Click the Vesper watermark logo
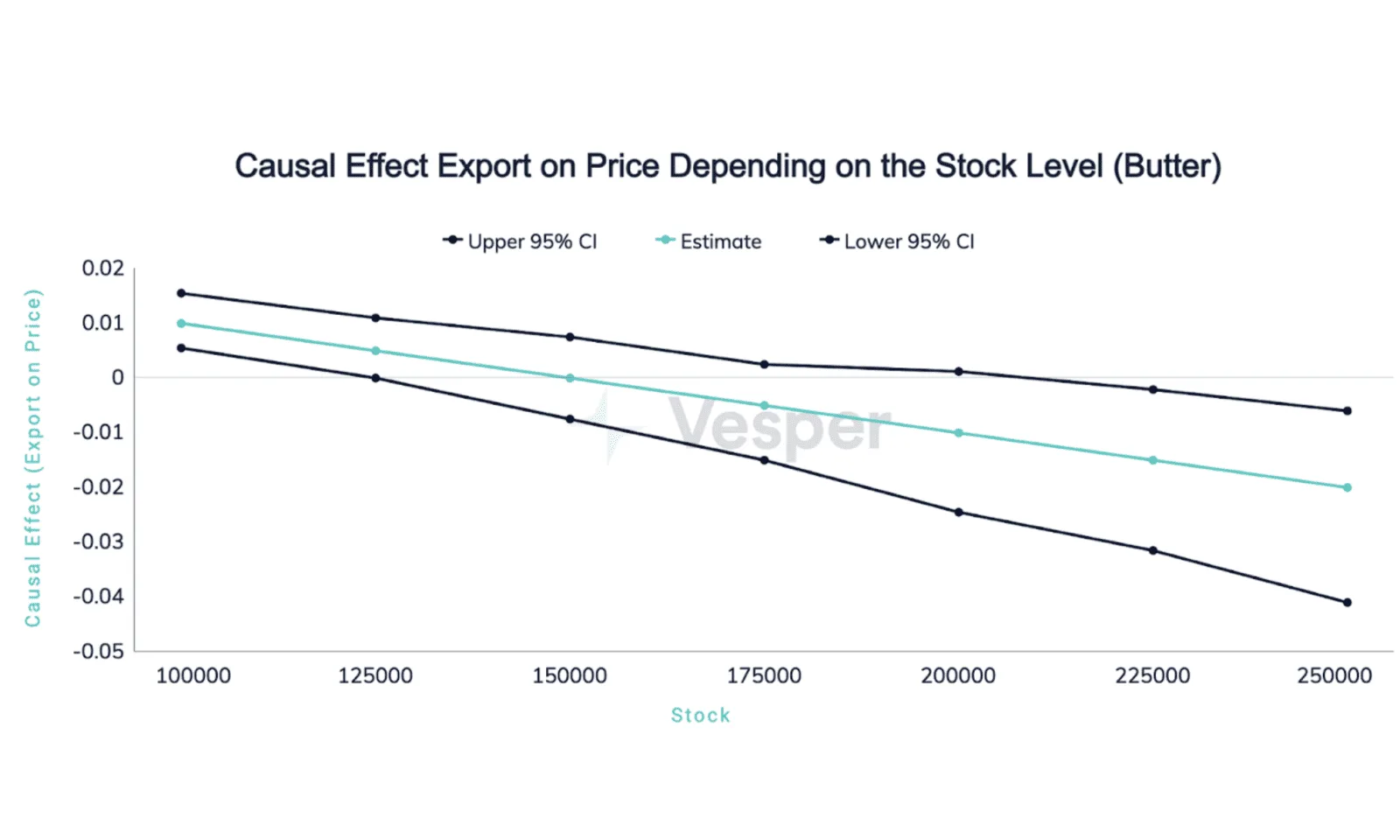Screen dimensions: 1400x840 point(744,426)
